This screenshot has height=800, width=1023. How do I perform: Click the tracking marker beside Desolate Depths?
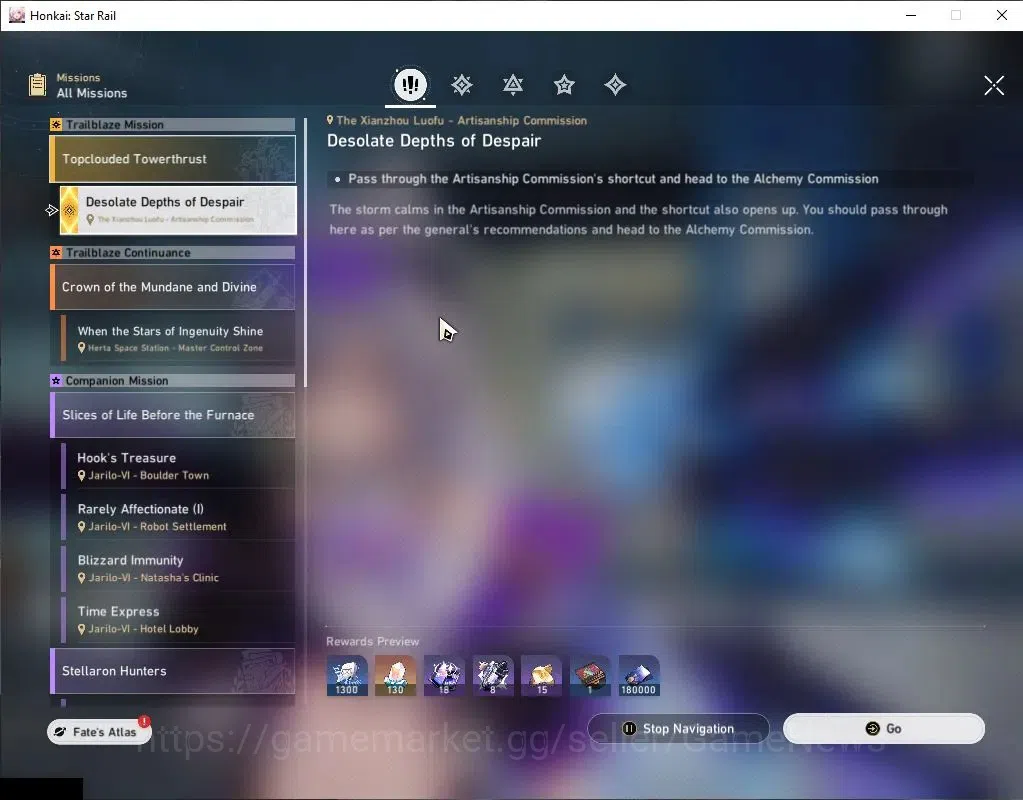tap(52, 210)
